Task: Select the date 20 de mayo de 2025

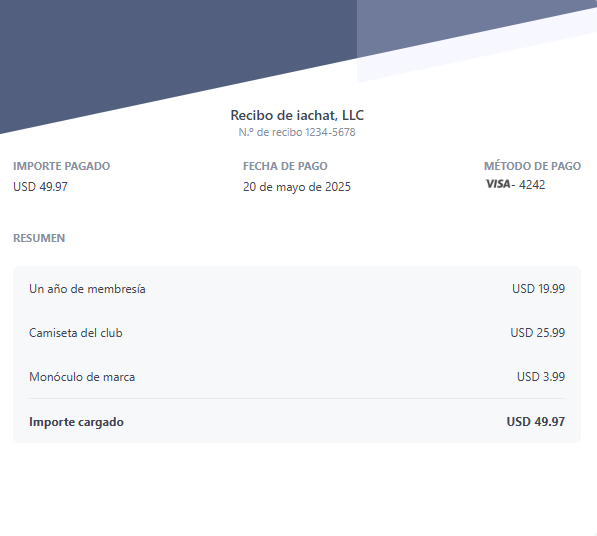Action: click(297, 187)
